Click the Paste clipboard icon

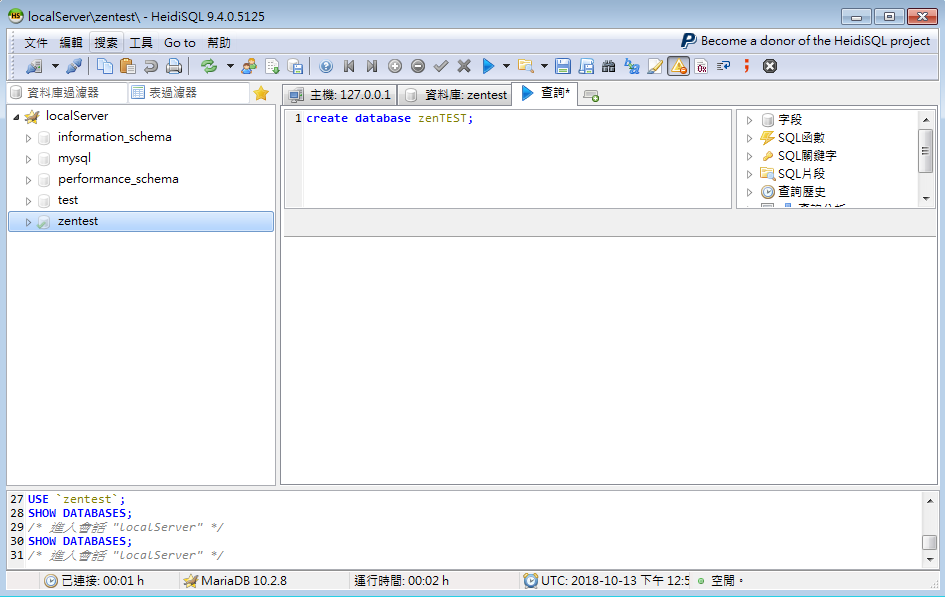click(x=127, y=66)
